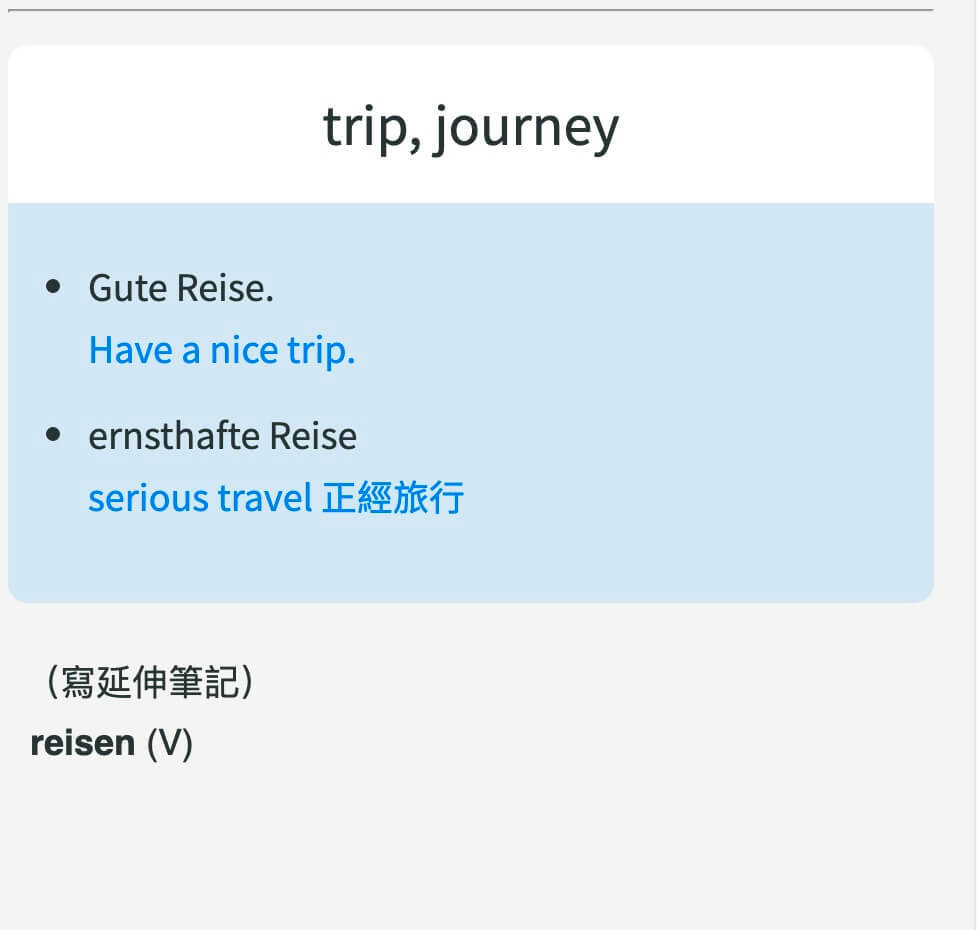Open "Have a nice trip." translation link

221,350
